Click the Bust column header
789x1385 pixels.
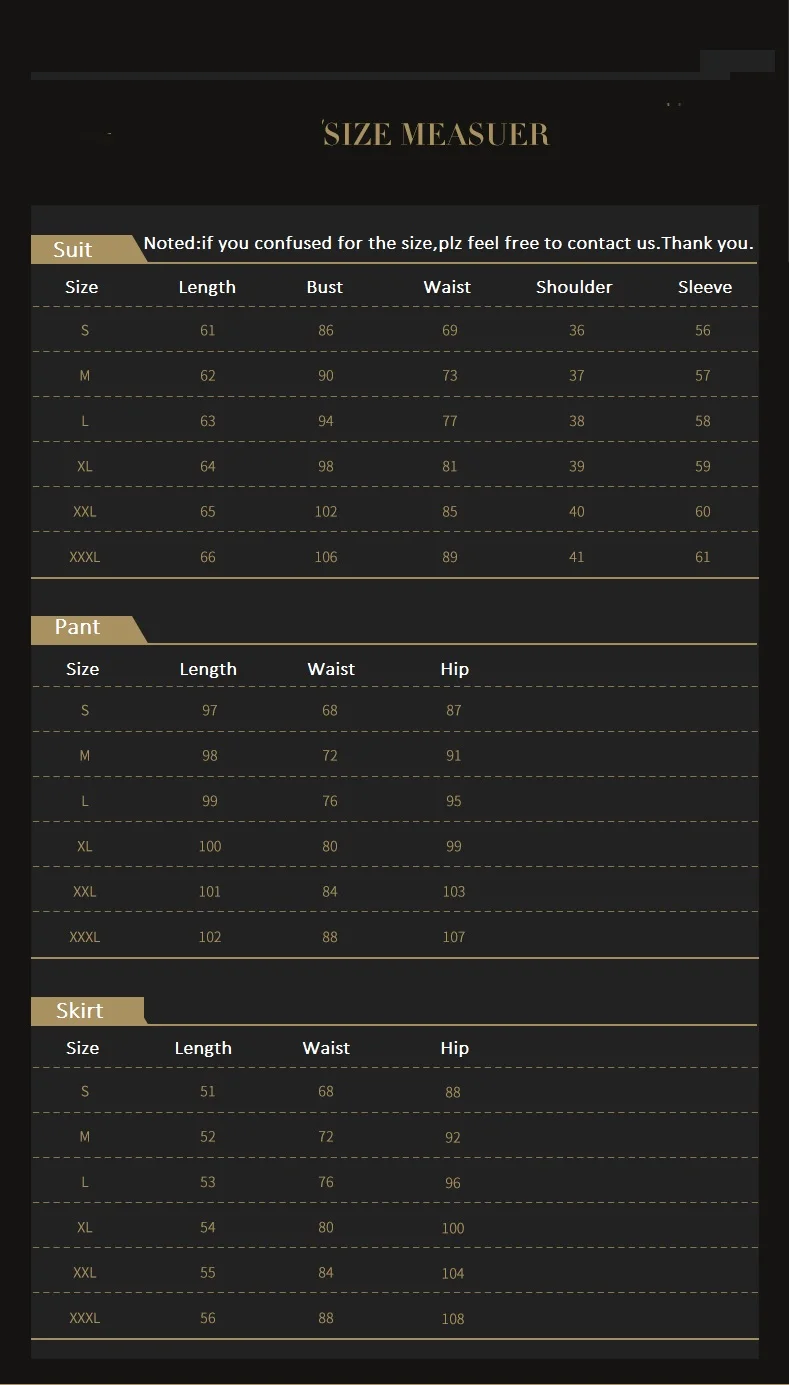pyautogui.click(x=325, y=287)
